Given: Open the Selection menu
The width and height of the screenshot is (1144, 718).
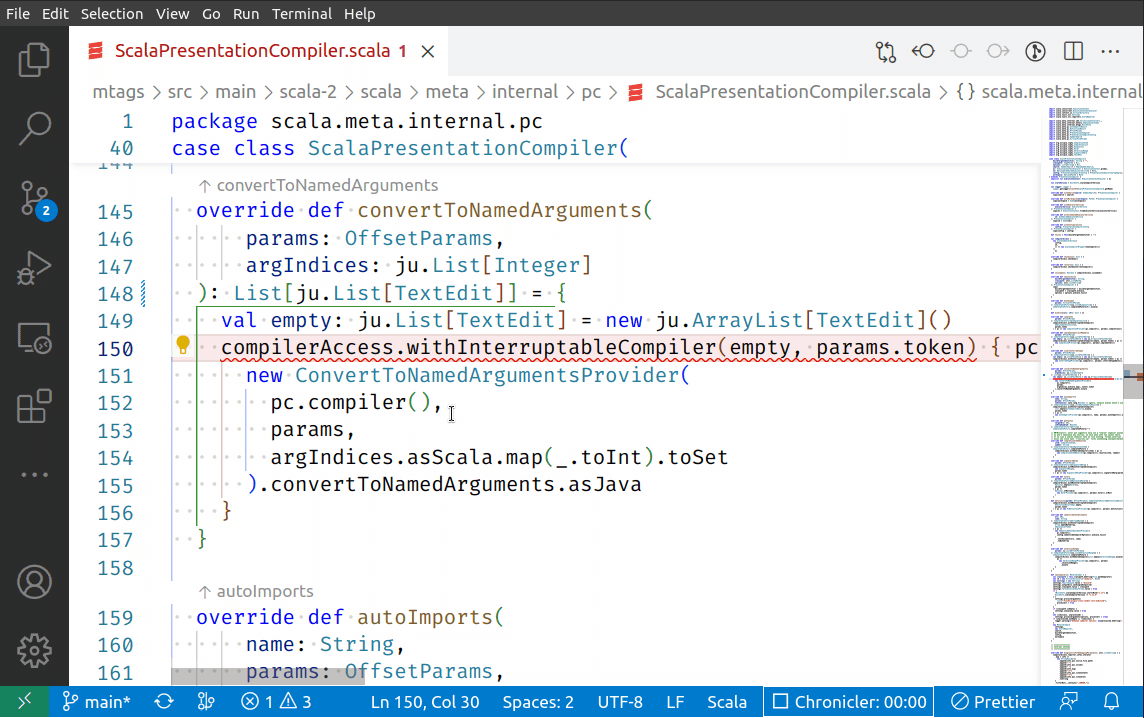Looking at the screenshot, I should (112, 13).
